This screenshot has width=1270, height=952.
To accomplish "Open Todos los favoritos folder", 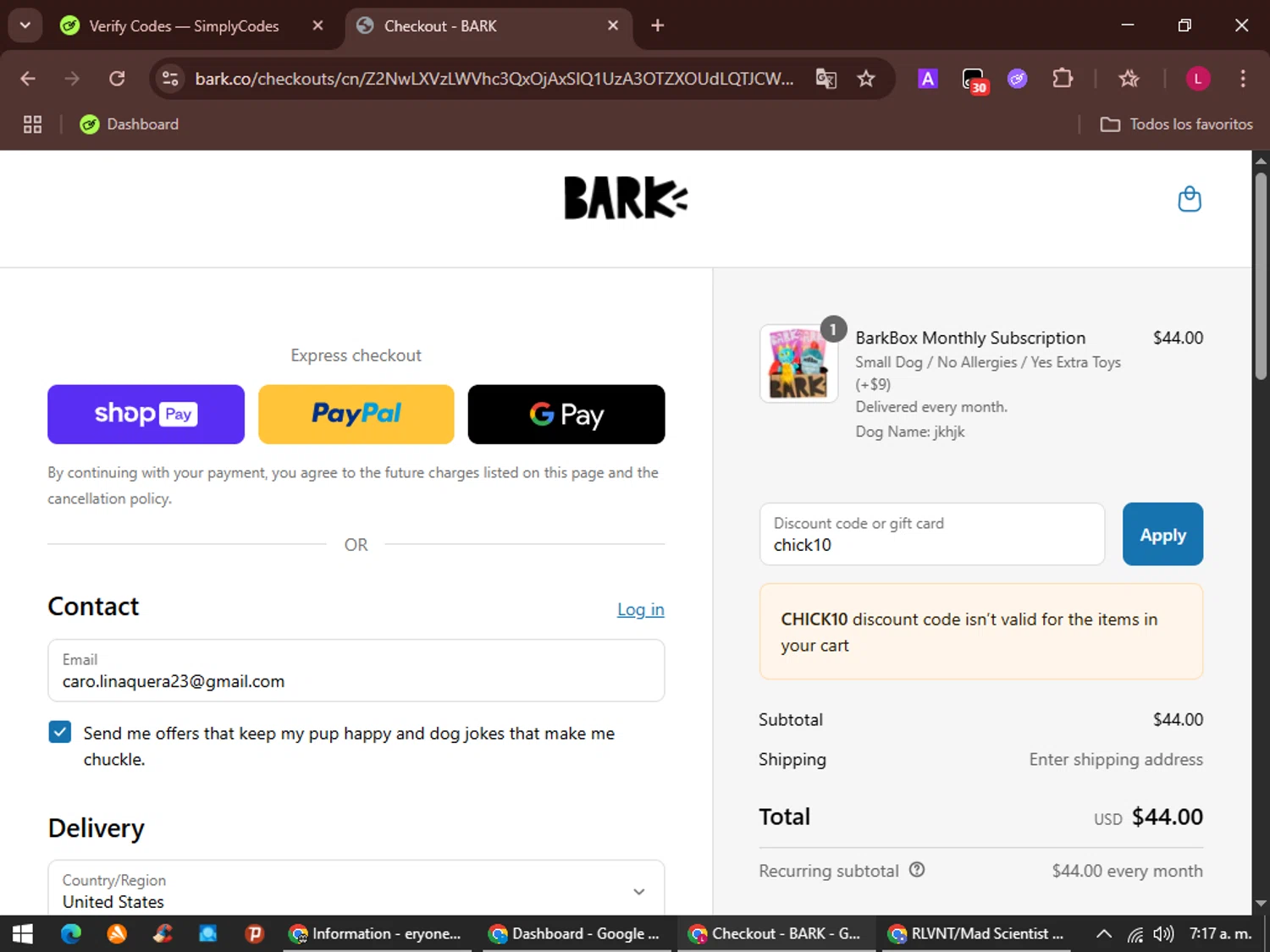I will 1176,124.
